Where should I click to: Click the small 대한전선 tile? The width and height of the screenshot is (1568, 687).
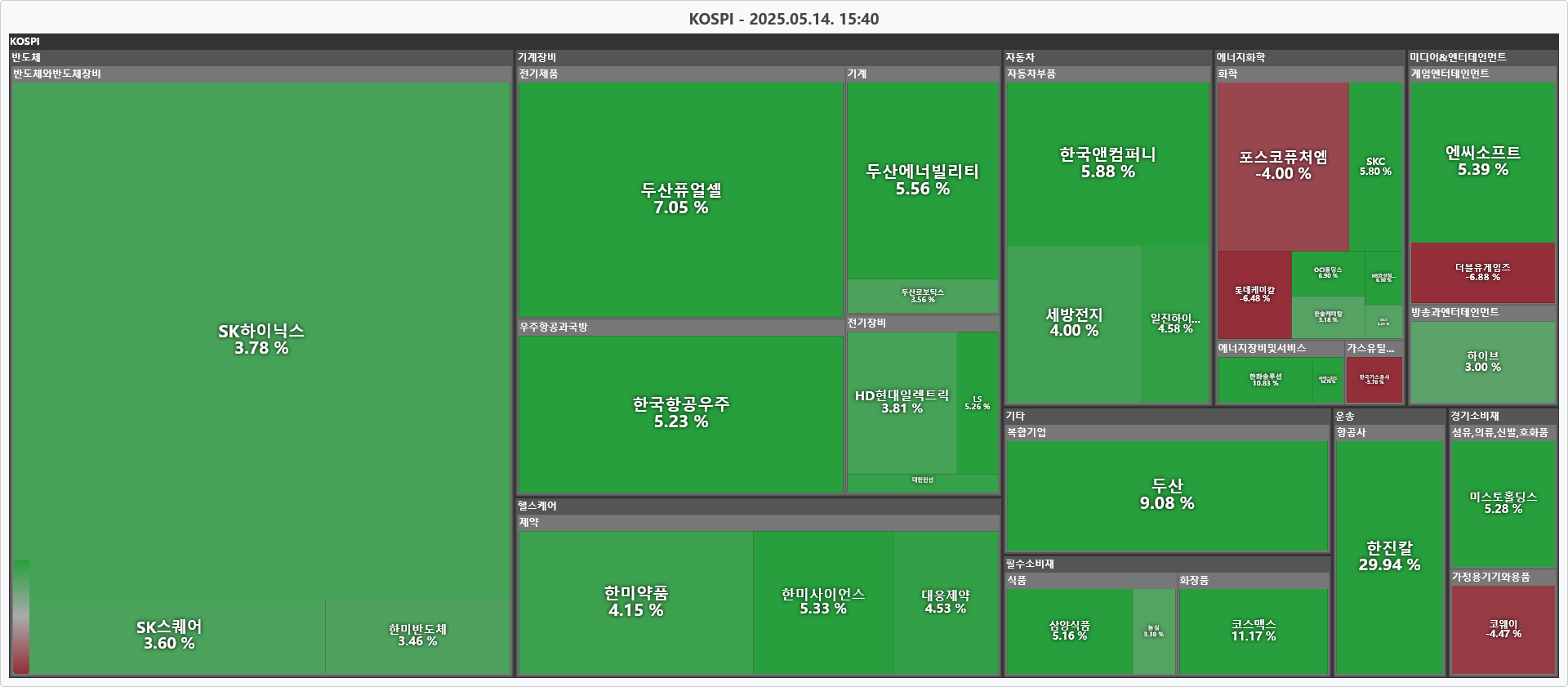click(923, 483)
